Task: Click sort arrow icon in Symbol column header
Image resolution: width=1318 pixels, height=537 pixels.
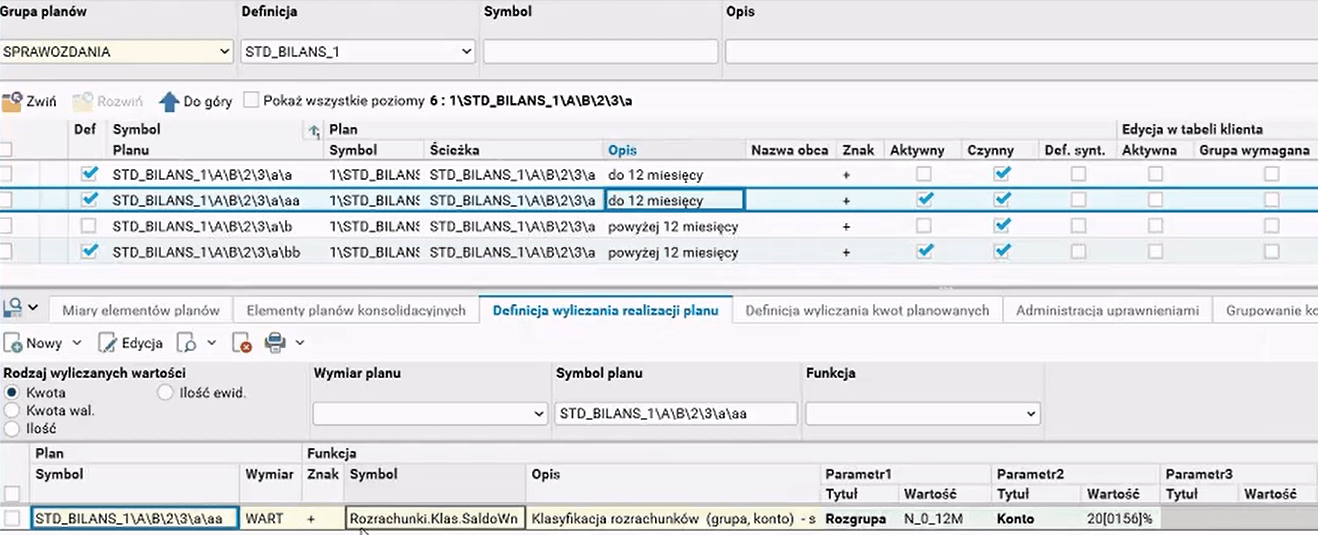Action: click(313, 130)
